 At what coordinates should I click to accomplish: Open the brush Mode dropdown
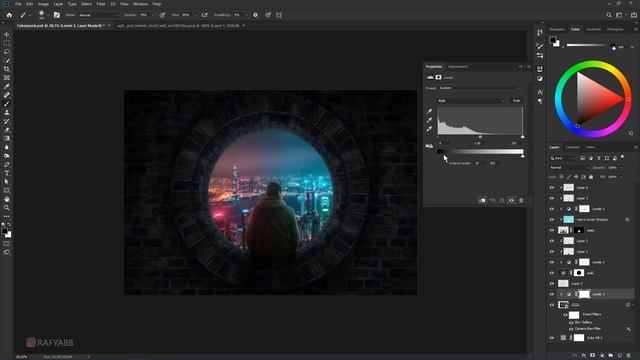point(98,15)
